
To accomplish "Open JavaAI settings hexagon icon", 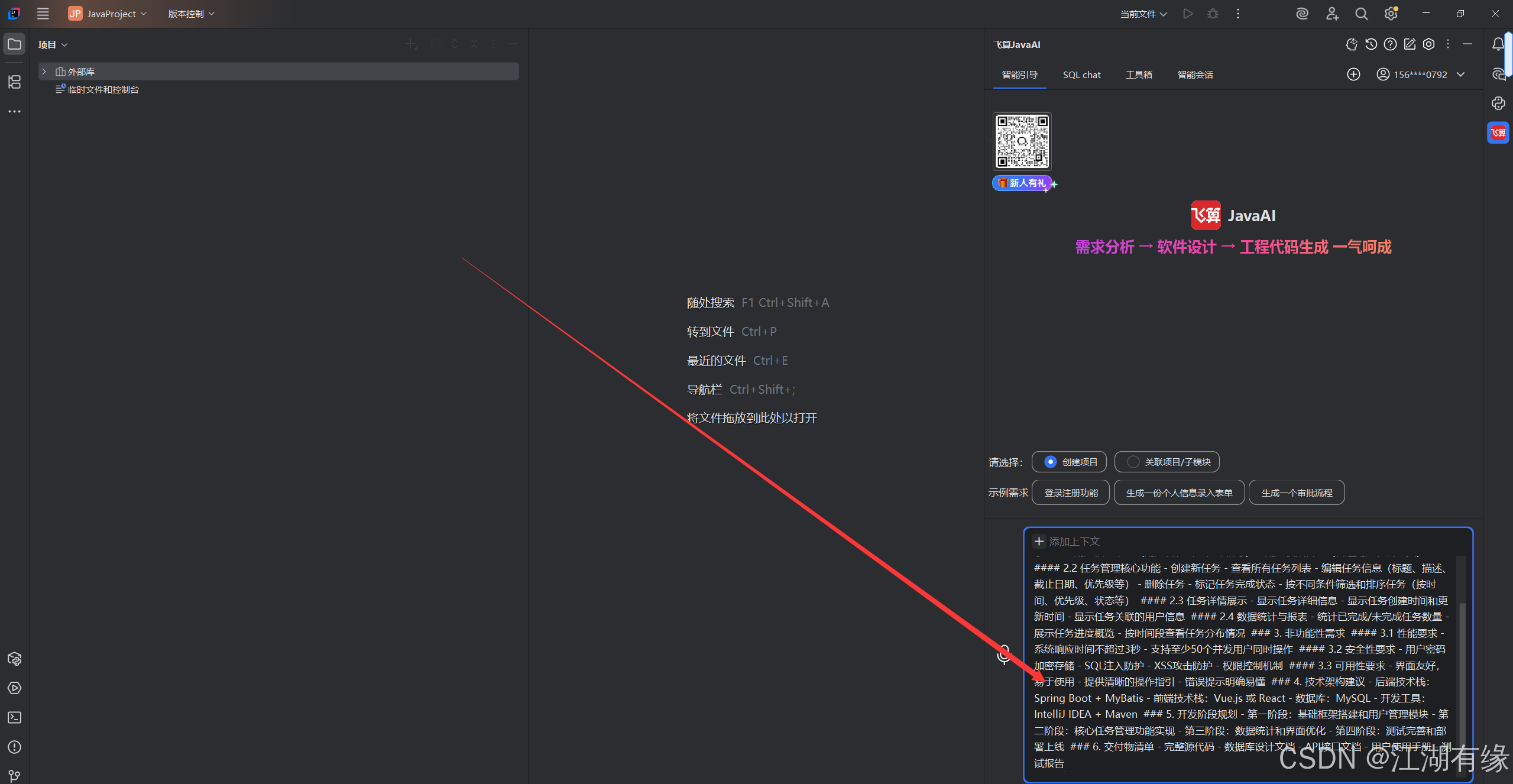I will click(x=1429, y=44).
